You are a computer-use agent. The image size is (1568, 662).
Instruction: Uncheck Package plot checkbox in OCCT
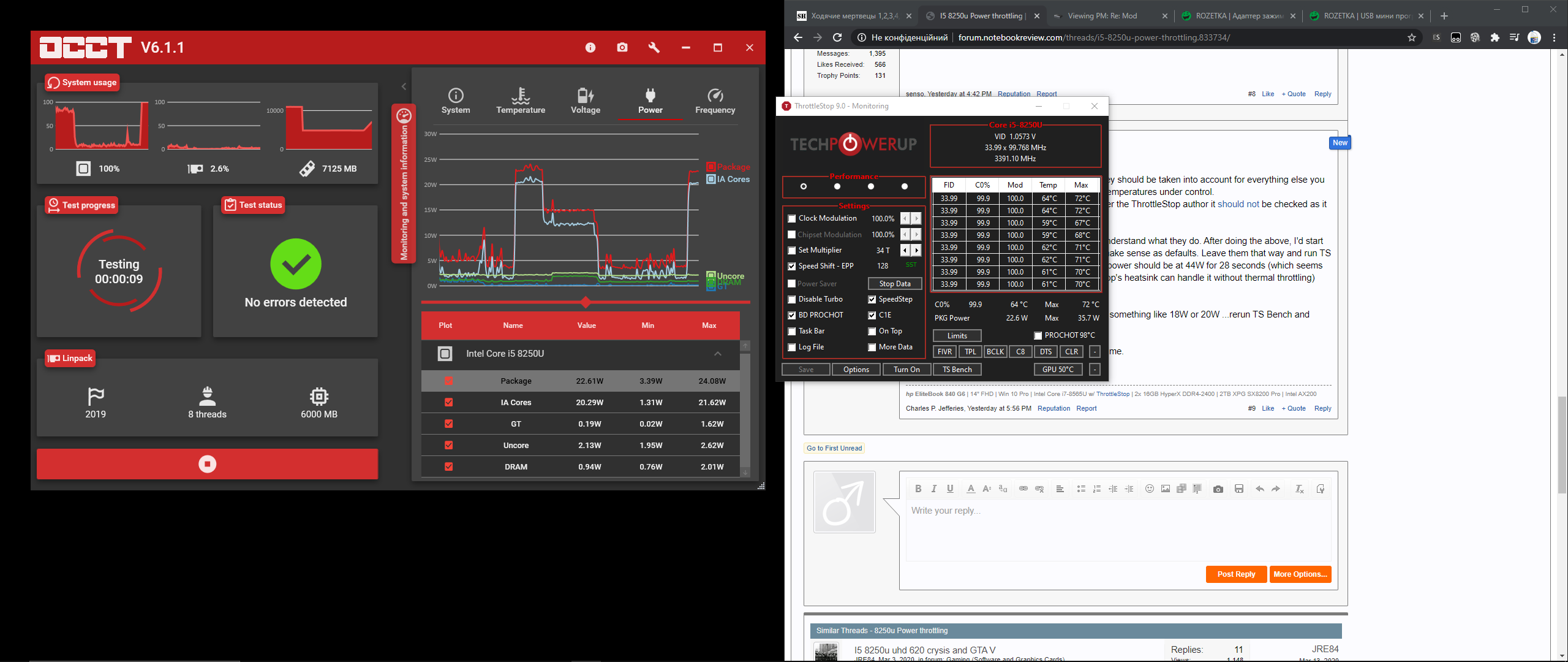point(448,381)
